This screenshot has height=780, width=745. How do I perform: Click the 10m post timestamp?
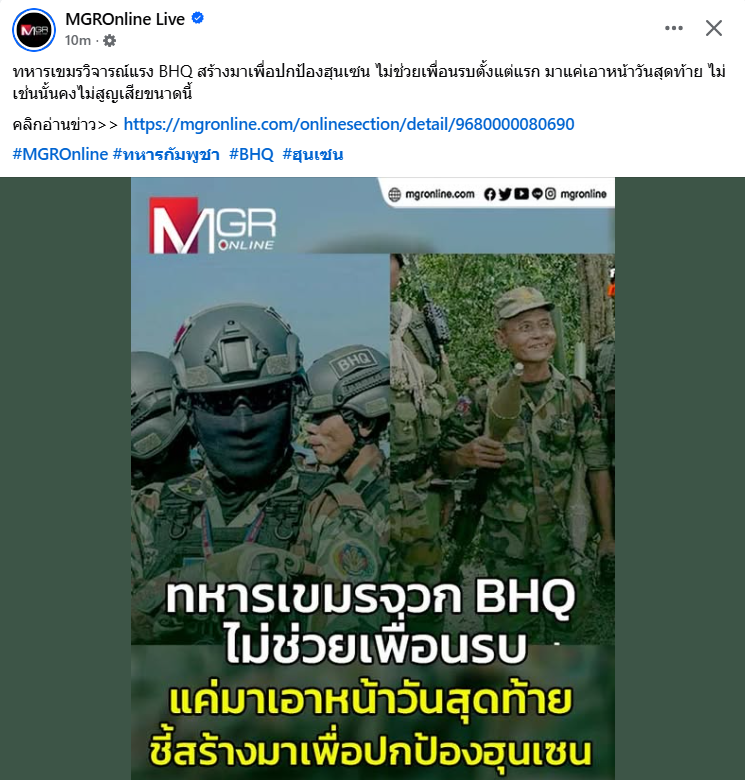(x=78, y=40)
